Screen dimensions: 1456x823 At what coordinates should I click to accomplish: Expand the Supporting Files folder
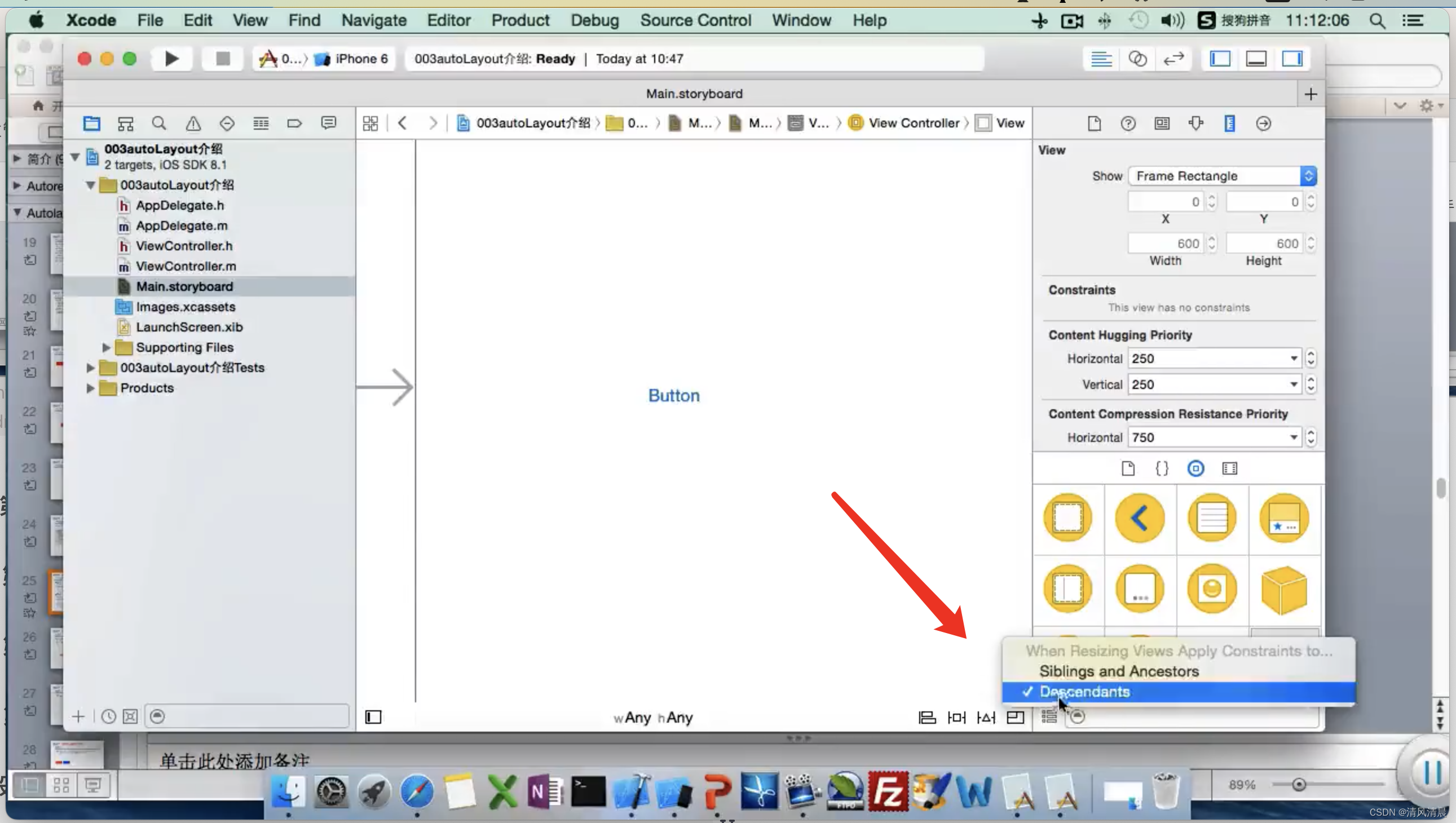click(x=106, y=346)
